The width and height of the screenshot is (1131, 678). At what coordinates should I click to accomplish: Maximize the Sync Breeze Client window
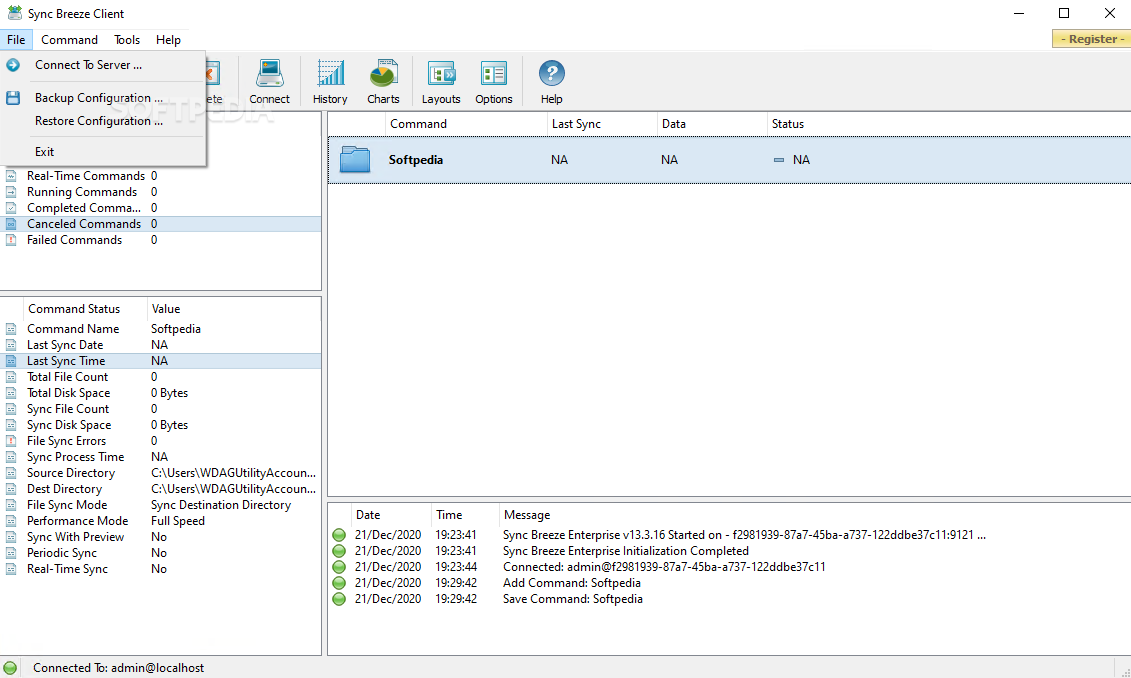point(1064,13)
